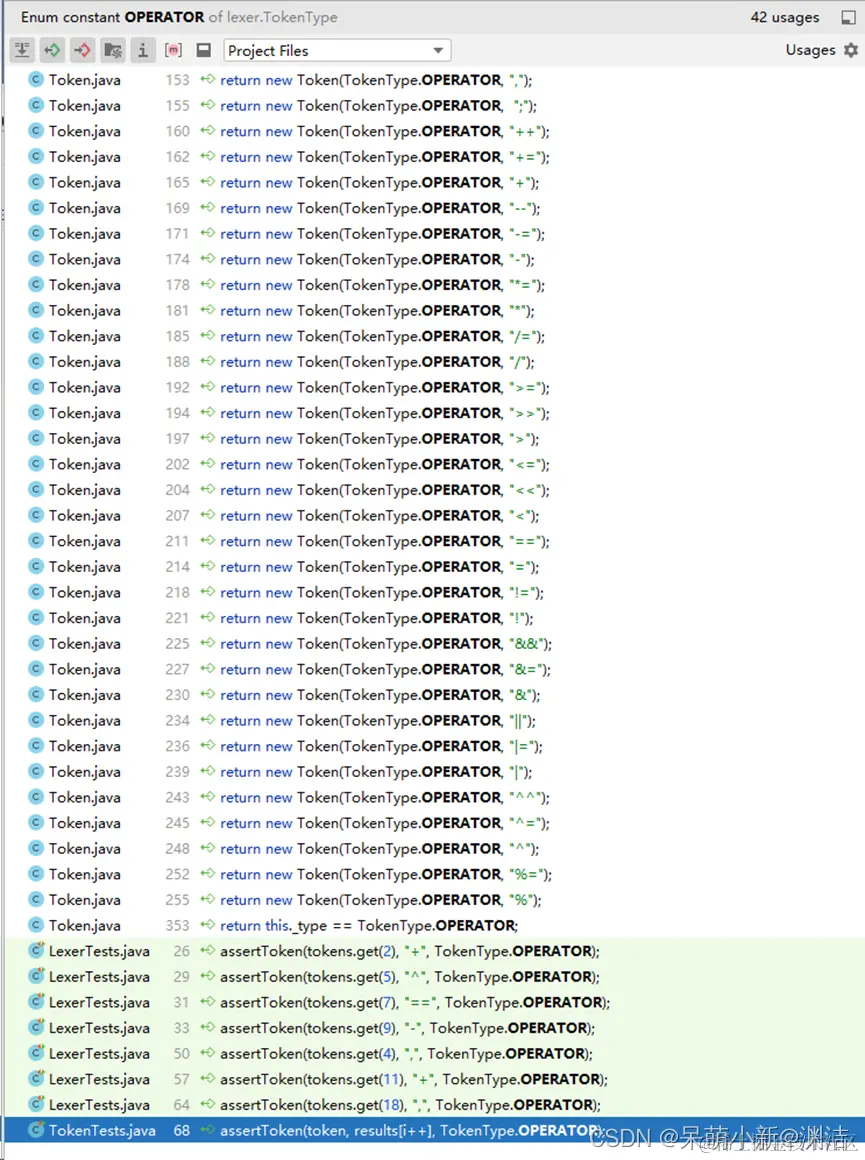Click the usage arrow icon on TokenTests line 68
865x1160 pixels.
(x=208, y=1130)
